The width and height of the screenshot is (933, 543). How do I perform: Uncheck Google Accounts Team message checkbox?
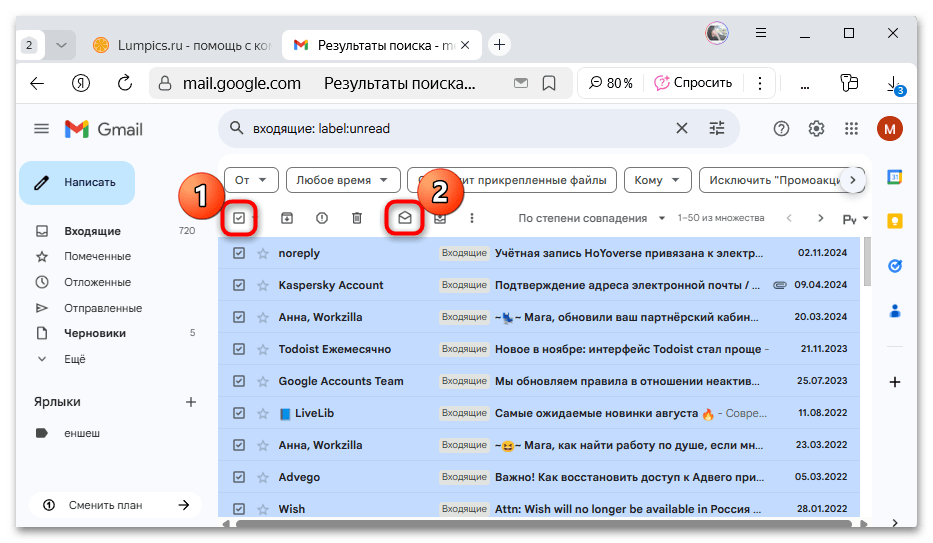click(239, 381)
